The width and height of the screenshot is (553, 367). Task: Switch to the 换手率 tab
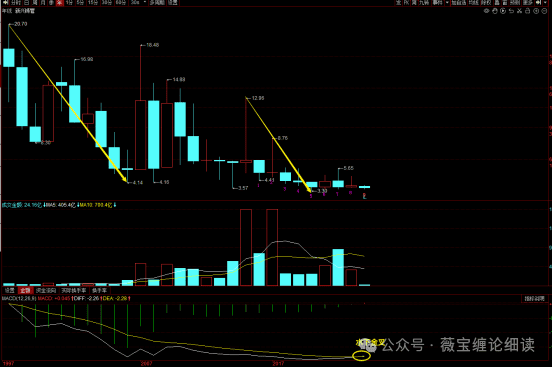pyautogui.click(x=99, y=290)
